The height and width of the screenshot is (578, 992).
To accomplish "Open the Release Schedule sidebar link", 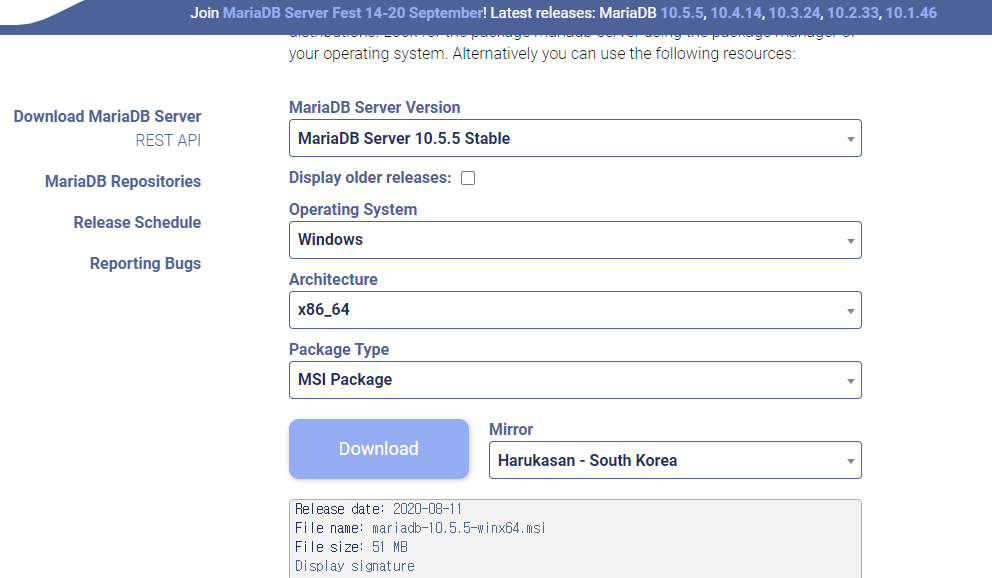I will 137,223.
